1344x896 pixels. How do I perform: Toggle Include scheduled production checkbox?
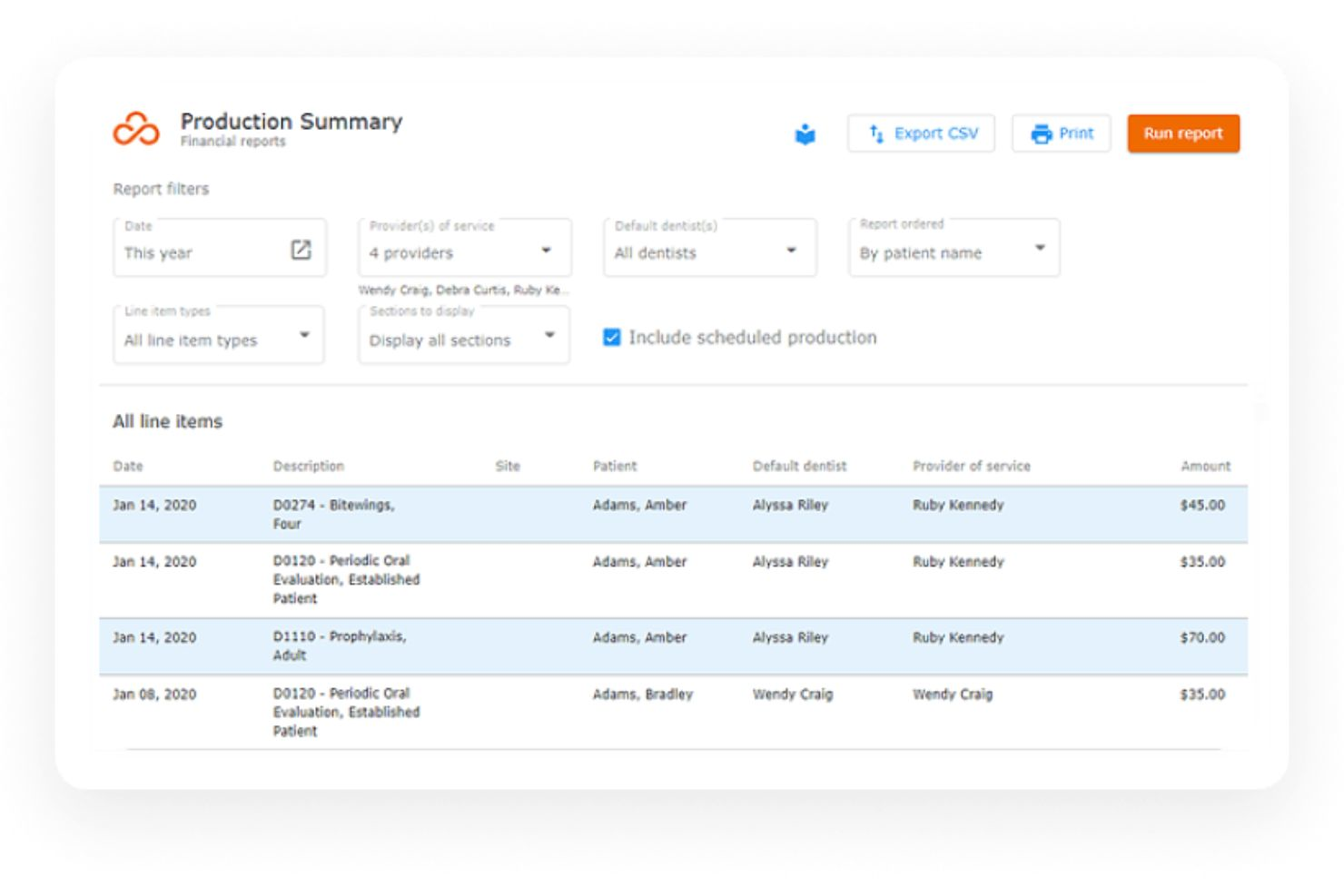tap(612, 337)
